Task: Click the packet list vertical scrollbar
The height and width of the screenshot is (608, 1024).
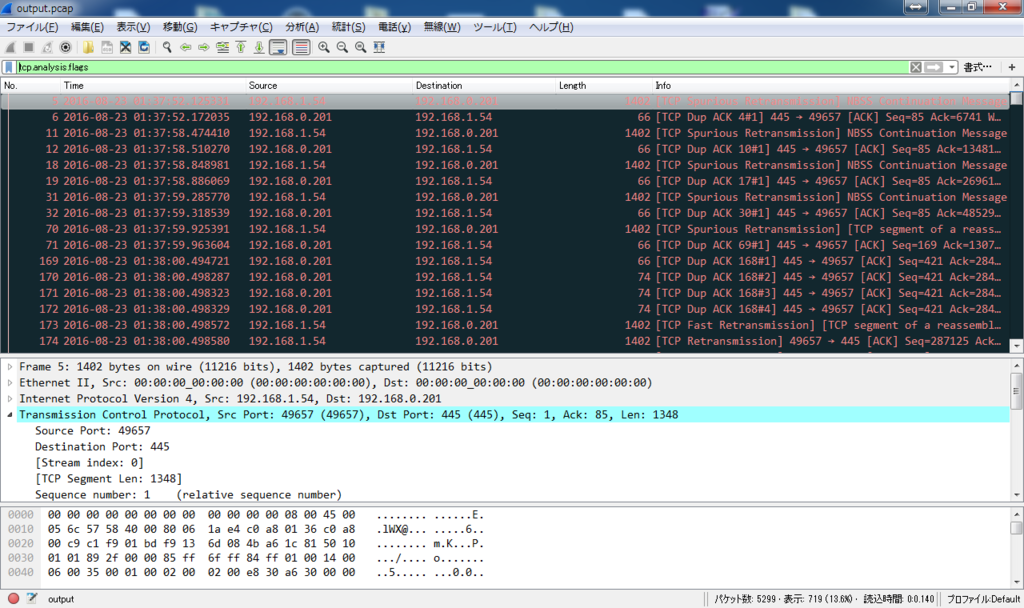Action: click(x=1017, y=216)
